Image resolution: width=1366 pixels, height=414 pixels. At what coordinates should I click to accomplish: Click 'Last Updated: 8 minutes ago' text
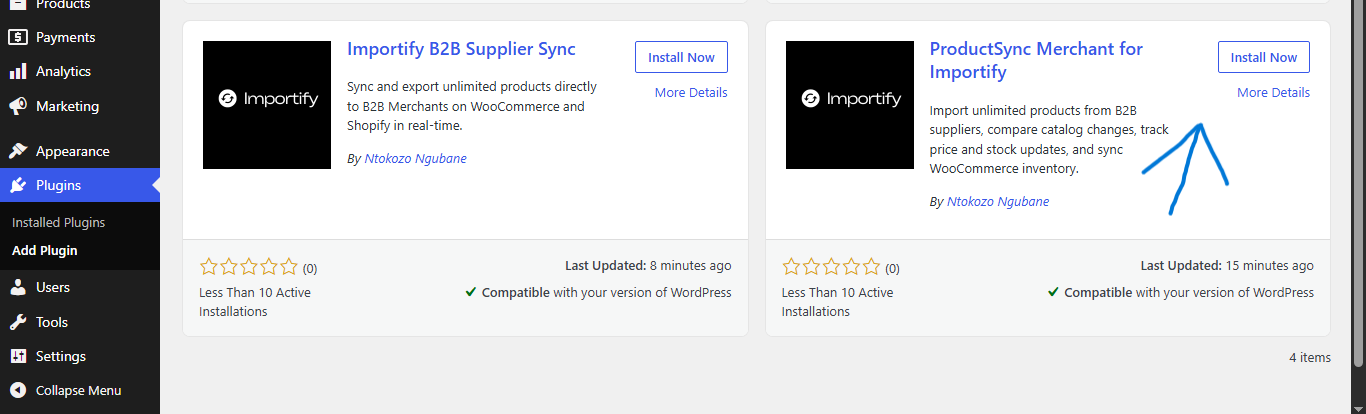(648, 266)
